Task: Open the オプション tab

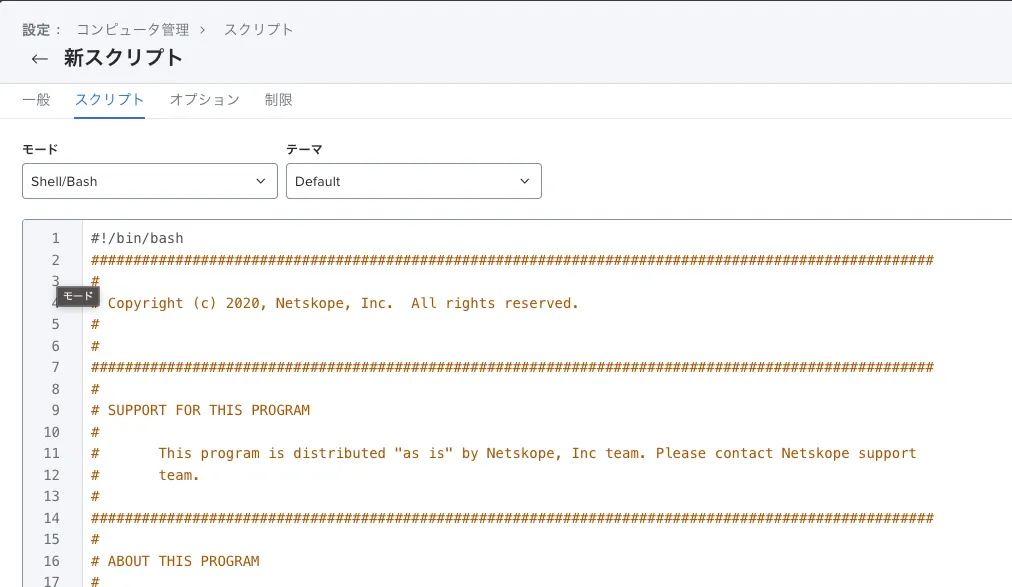Action: click(x=204, y=100)
